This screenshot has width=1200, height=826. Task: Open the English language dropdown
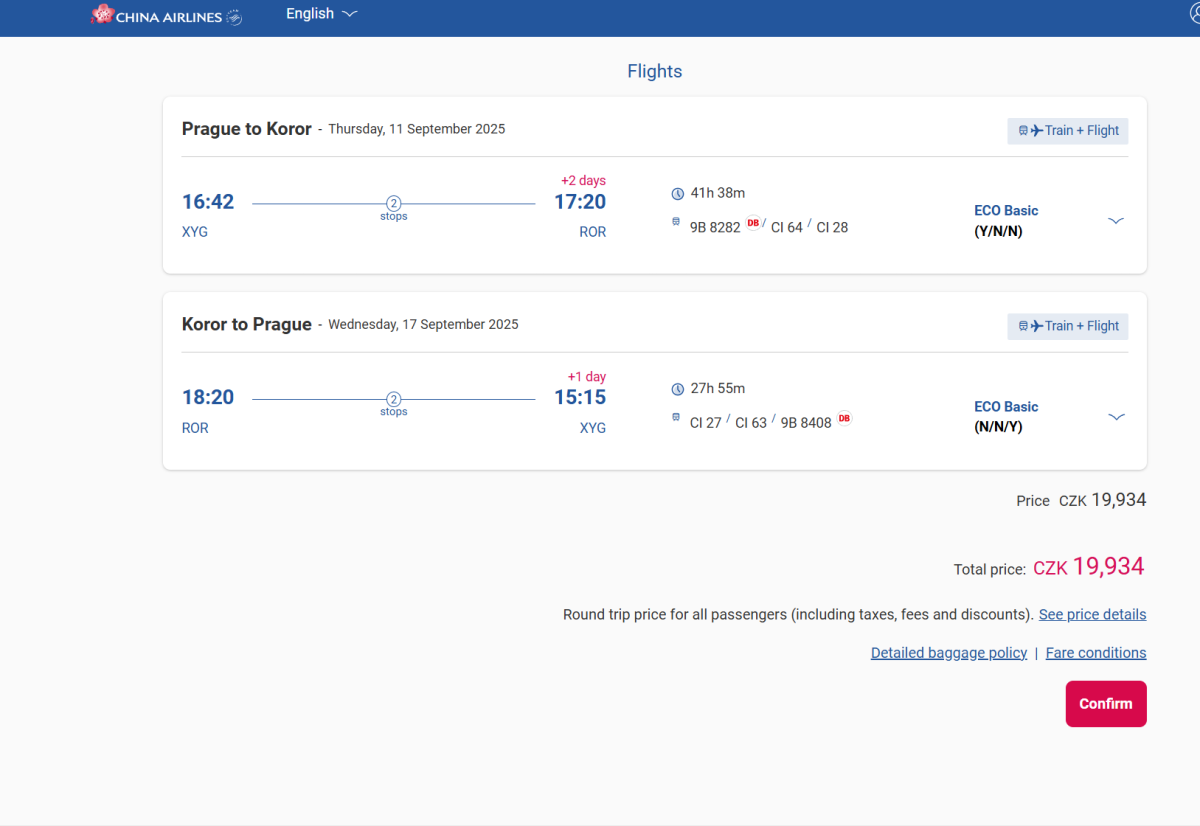pos(320,14)
